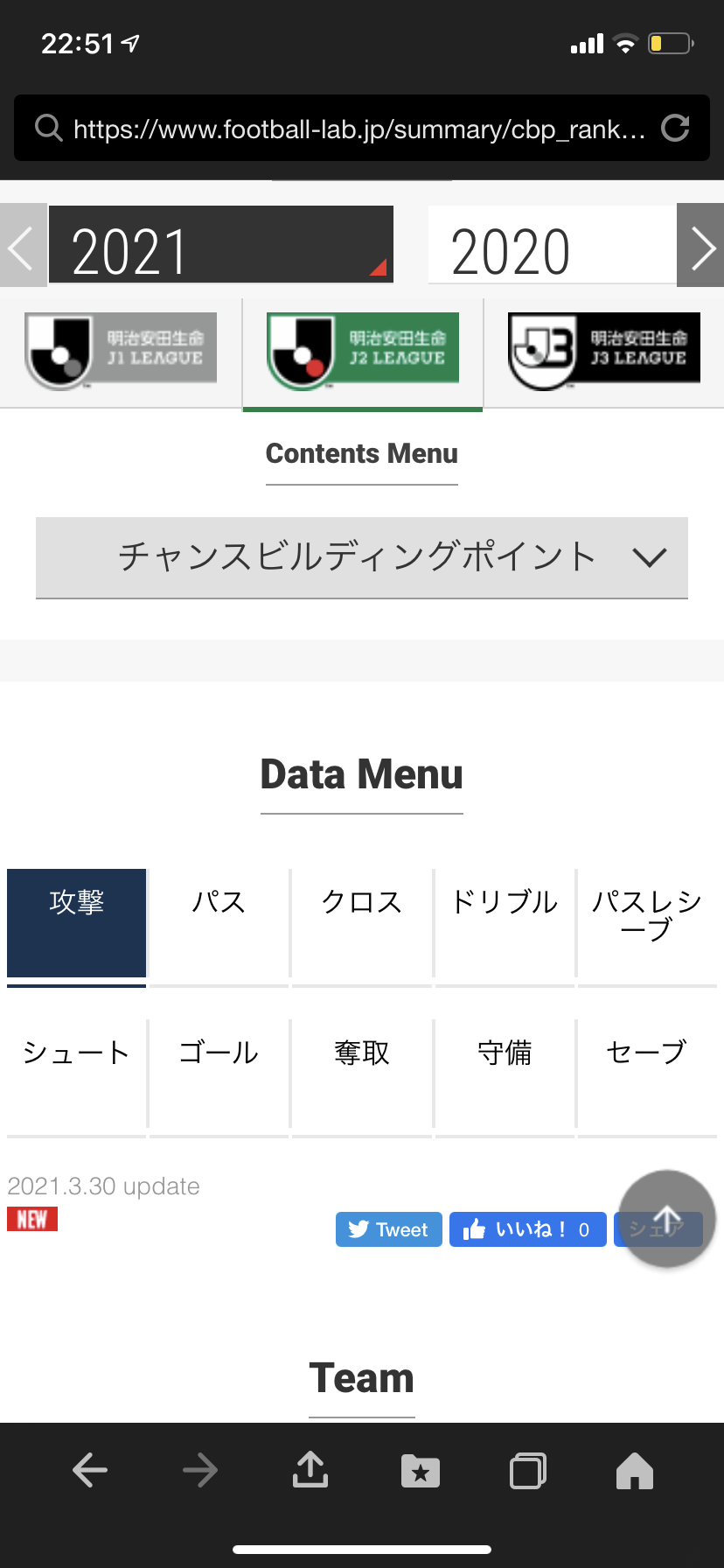This screenshot has height=1568, width=724.
Task: Select the J3 League logo
Action: (x=604, y=352)
